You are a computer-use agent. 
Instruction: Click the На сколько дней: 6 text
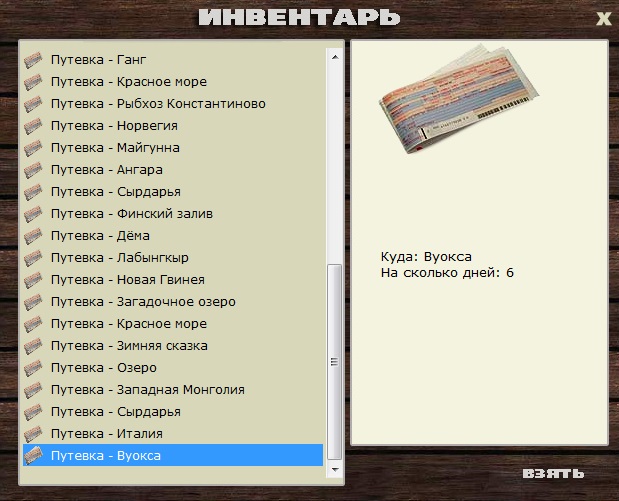[x=447, y=273]
